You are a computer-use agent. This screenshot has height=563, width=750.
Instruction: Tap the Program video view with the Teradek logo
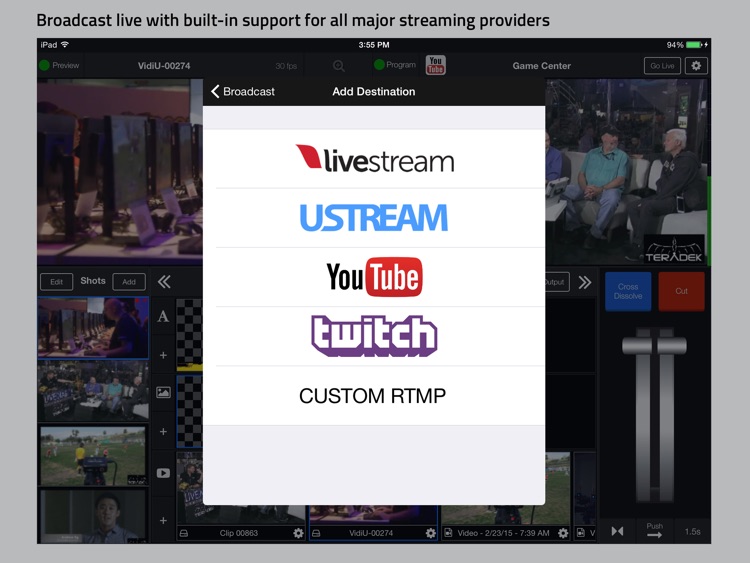click(628, 172)
